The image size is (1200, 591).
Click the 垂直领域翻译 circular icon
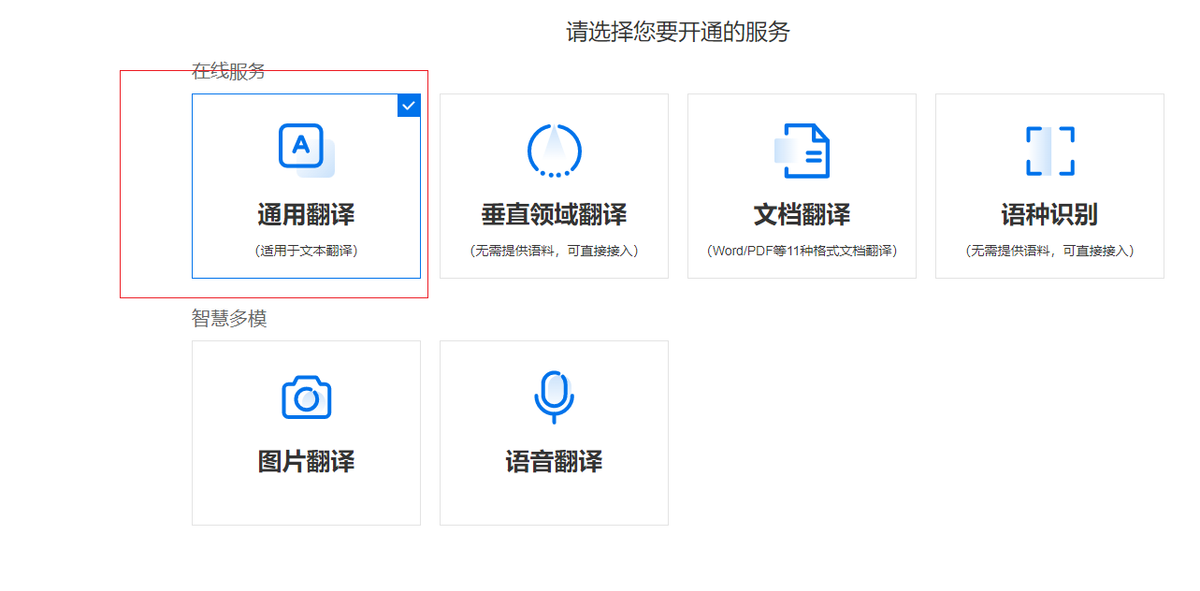point(554,150)
